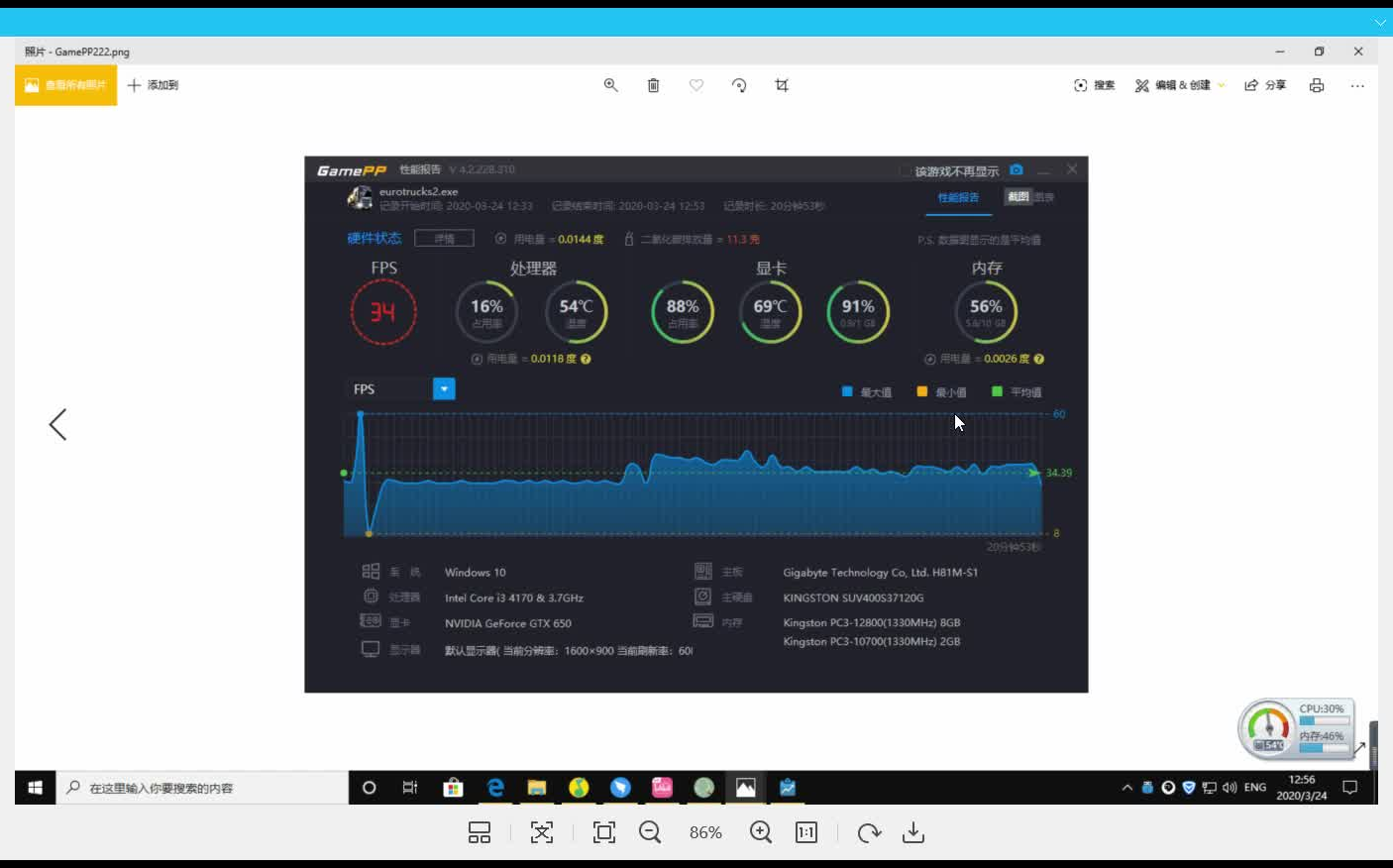Zoom out with the minus magnifier
1393x868 pixels.
click(650, 832)
